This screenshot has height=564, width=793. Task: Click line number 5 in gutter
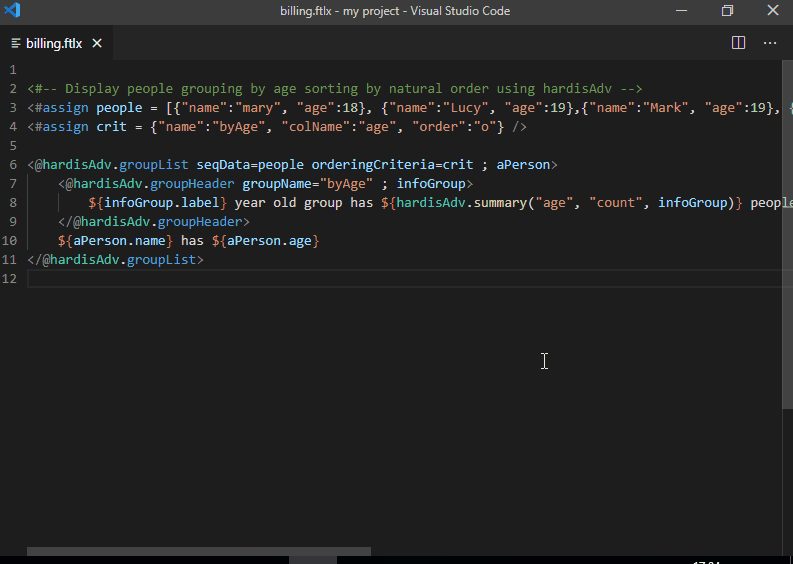point(13,146)
